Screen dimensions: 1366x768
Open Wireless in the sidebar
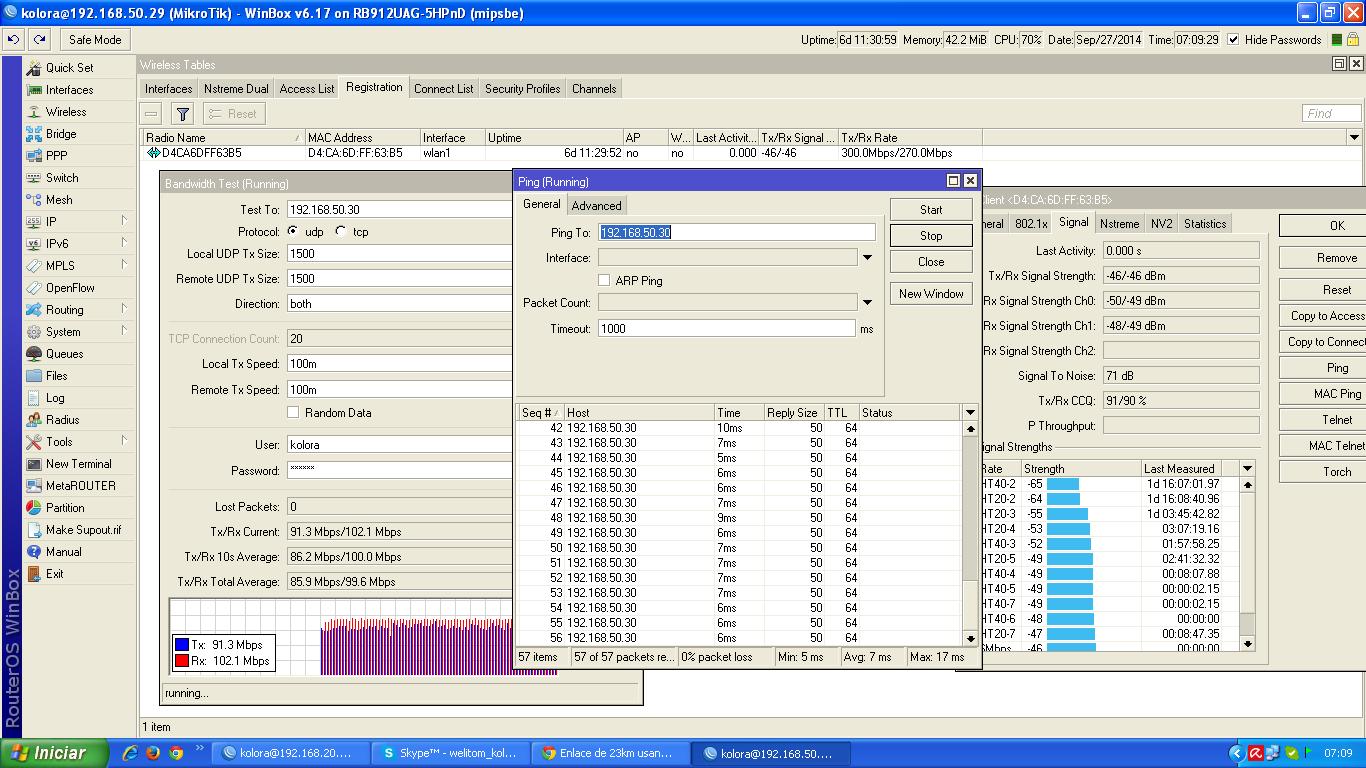[65, 112]
